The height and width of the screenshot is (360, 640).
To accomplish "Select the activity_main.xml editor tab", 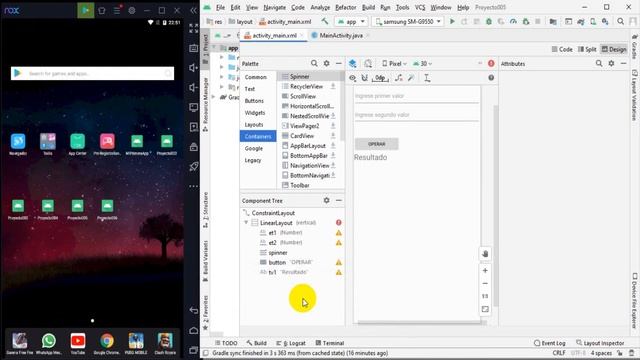I will tap(274, 36).
